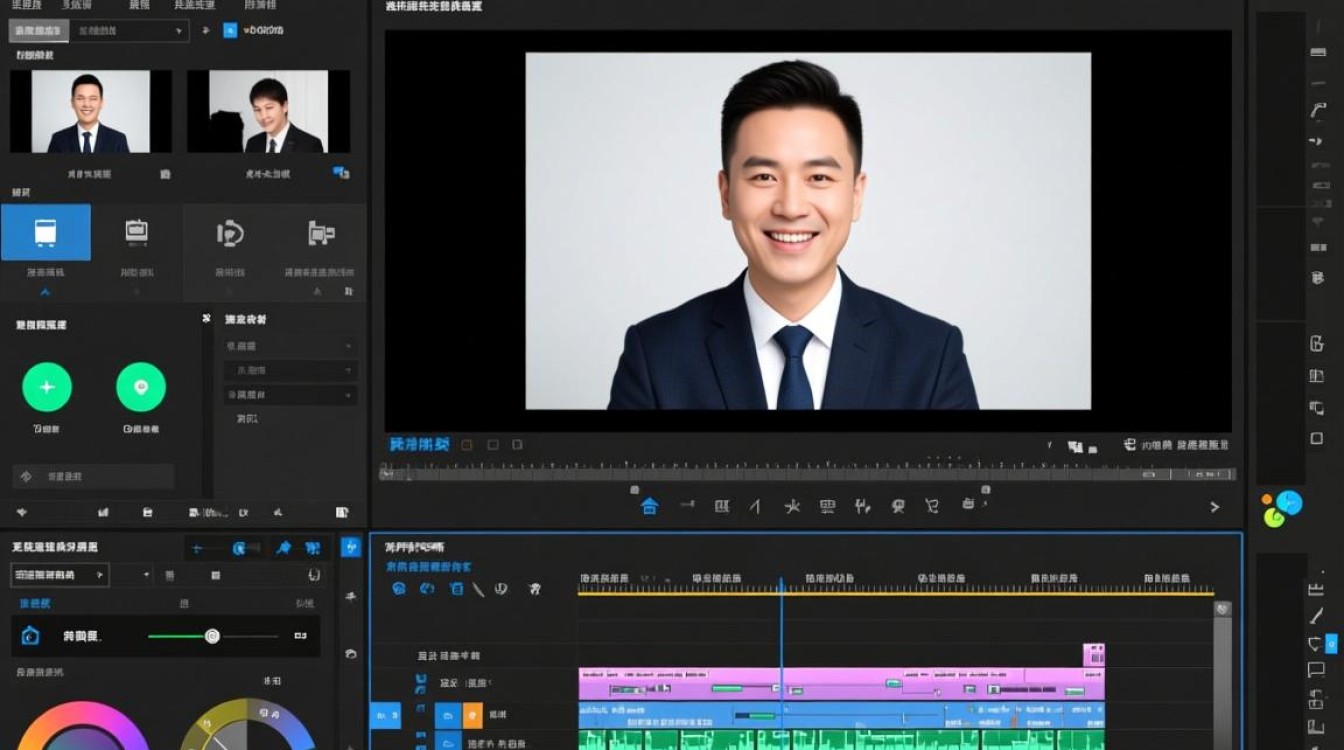
Task: Open the small arrow dropdown in the color panel
Action: point(147,575)
